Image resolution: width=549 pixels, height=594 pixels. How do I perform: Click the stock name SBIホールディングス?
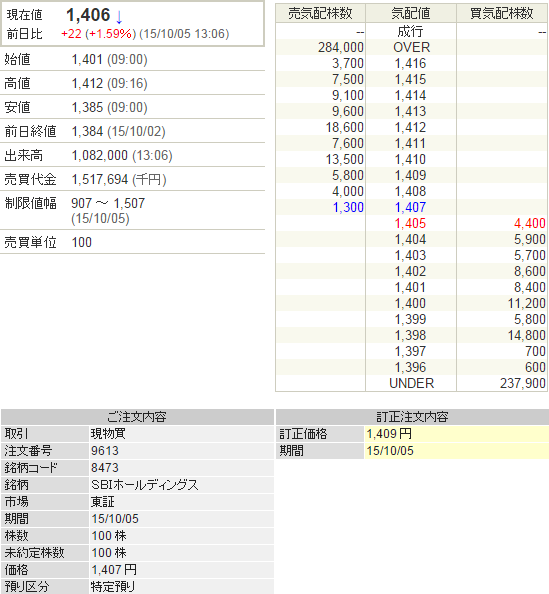pos(145,485)
